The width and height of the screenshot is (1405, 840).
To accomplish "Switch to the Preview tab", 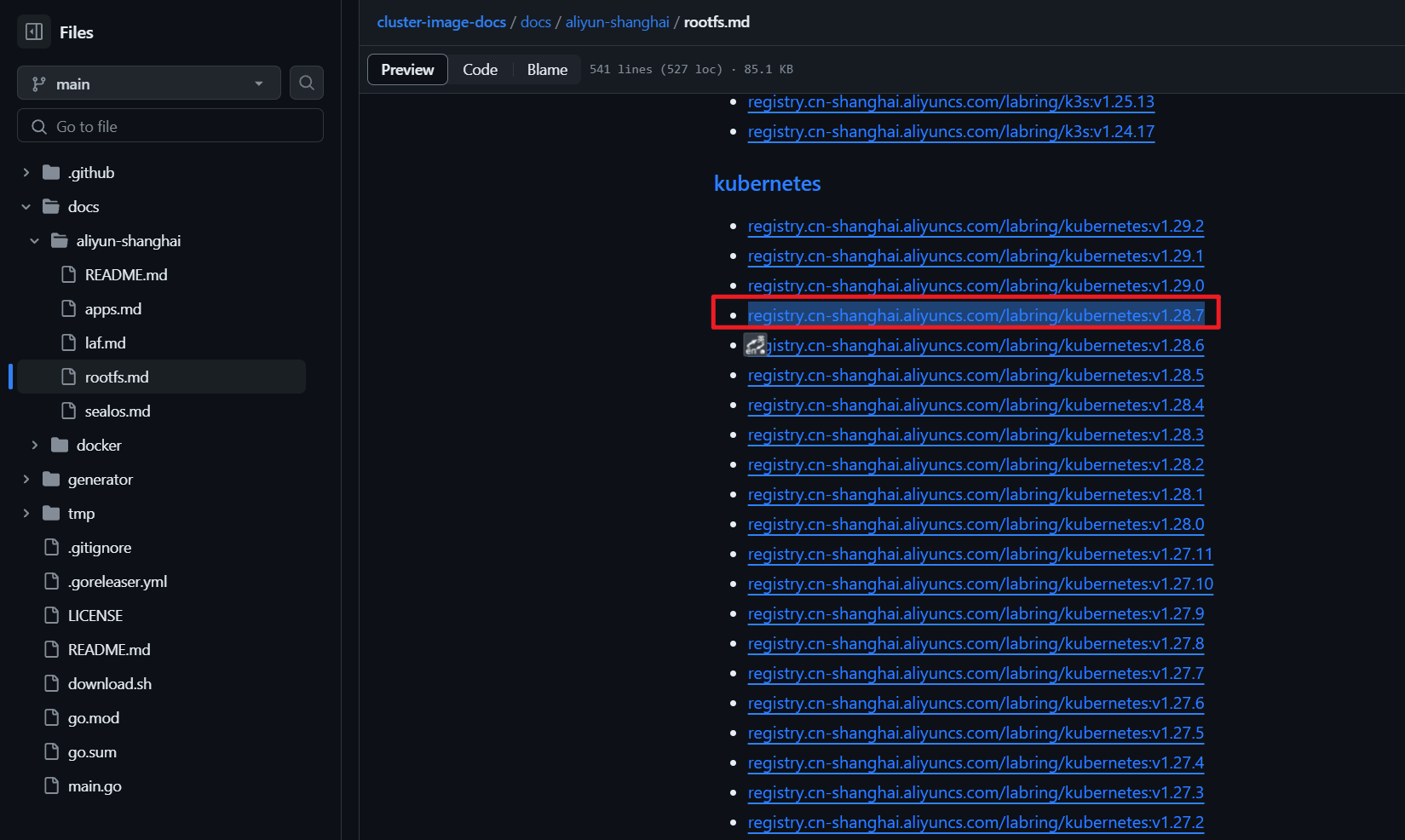I will pyautogui.click(x=407, y=70).
